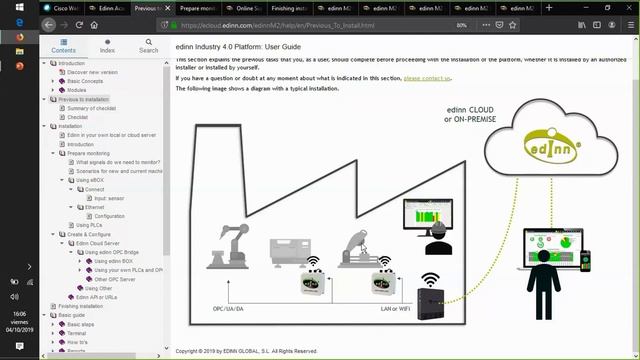
Task: Click the Connect node book icon
Action: 80,189
